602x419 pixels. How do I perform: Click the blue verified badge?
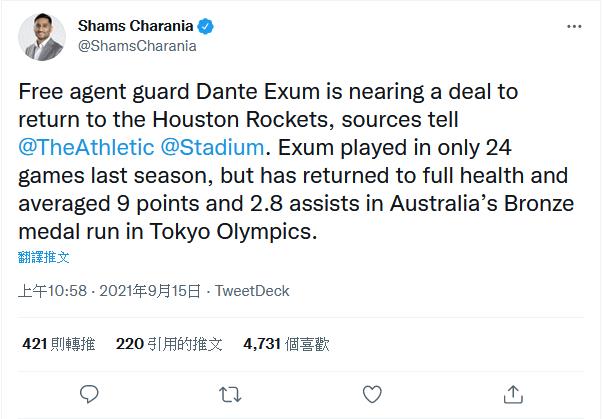pyautogui.click(x=205, y=26)
